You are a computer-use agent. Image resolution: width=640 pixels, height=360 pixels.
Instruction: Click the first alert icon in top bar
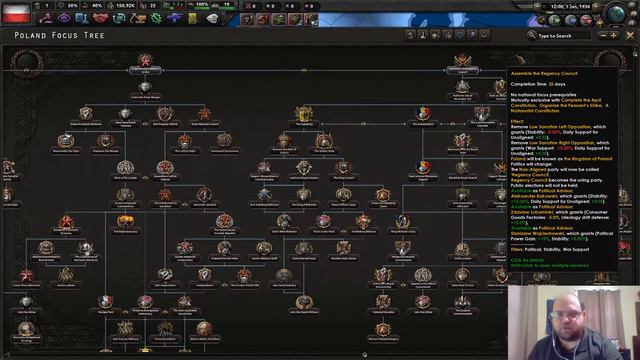247,19
